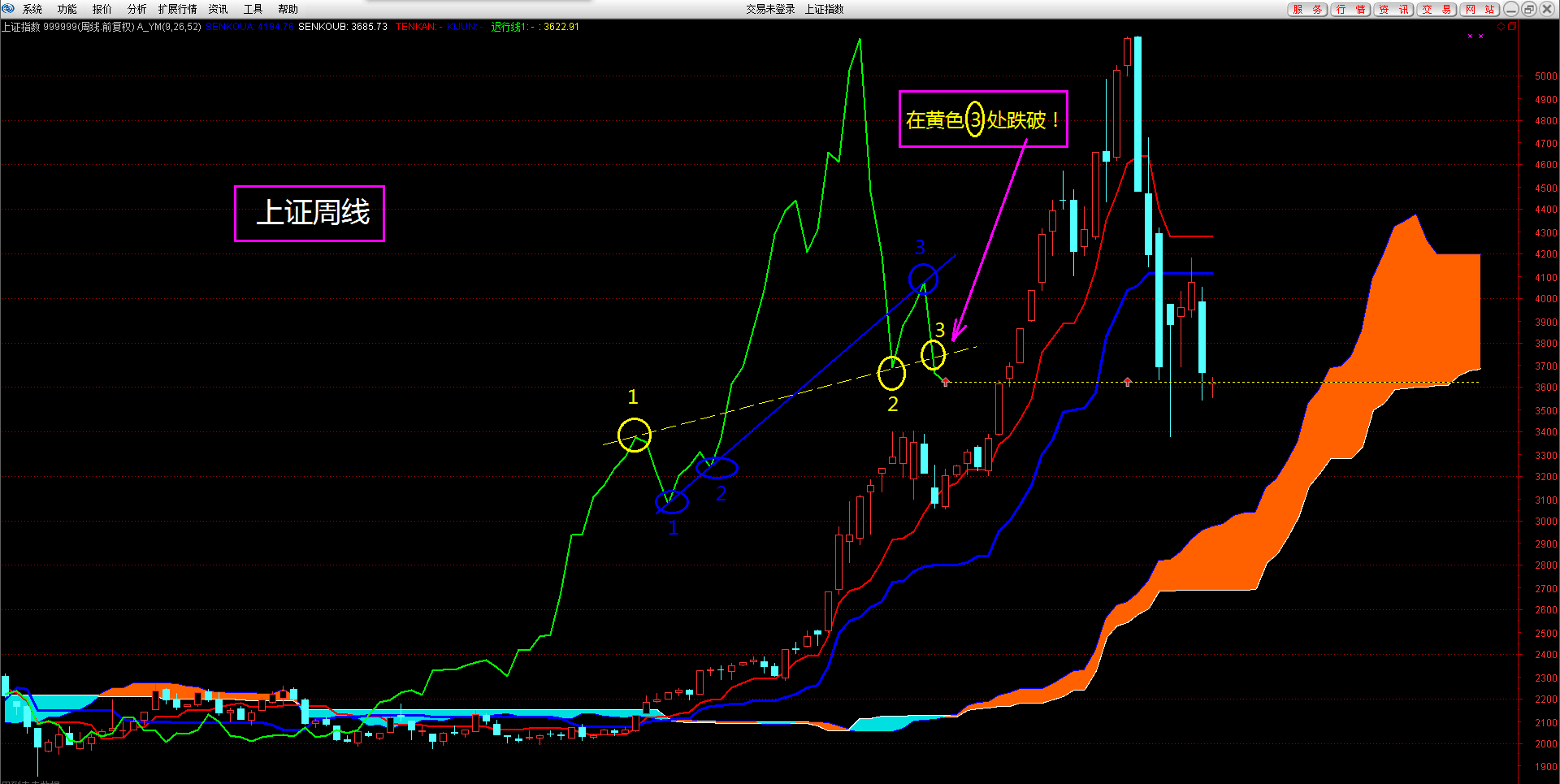Open the 资讯 menu

[x=219, y=9]
